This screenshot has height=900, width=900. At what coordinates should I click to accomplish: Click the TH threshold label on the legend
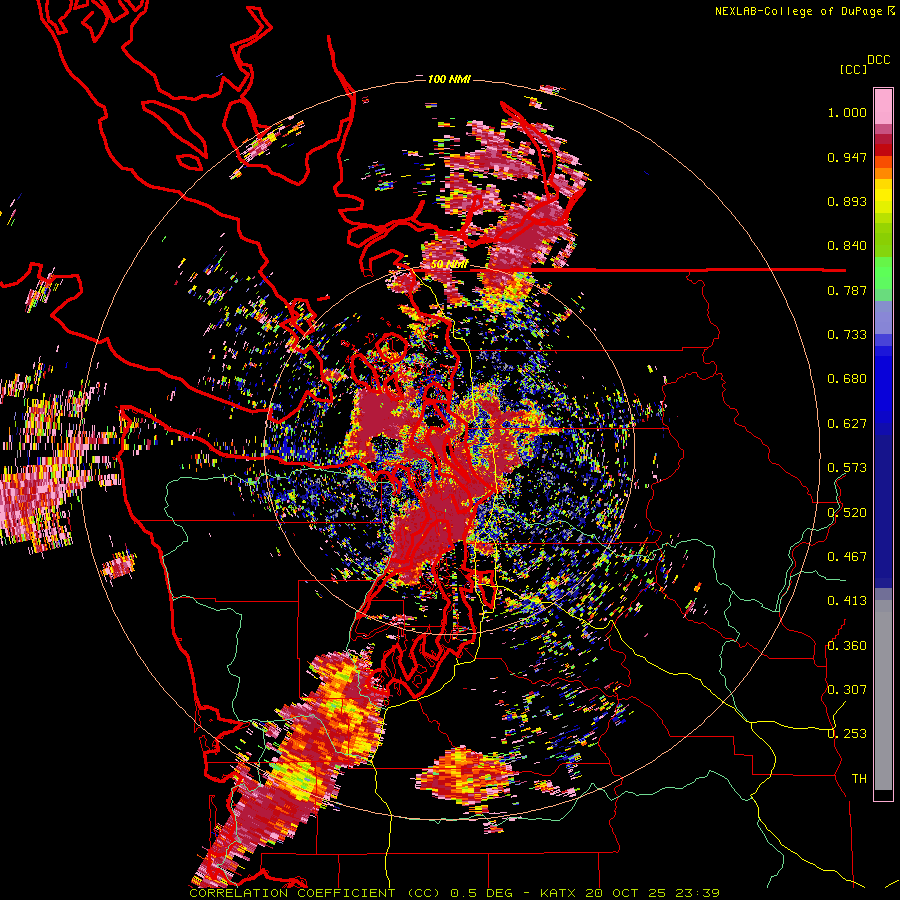tap(859, 779)
